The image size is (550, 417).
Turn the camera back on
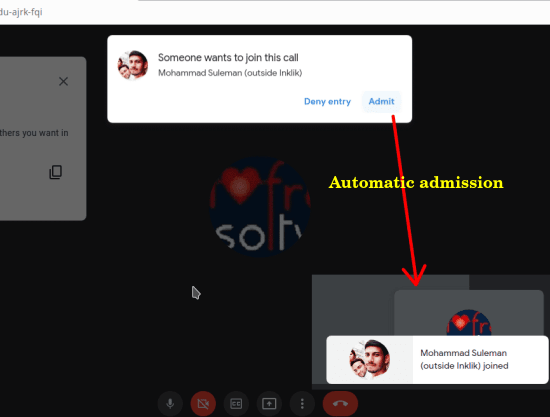pyautogui.click(x=203, y=404)
